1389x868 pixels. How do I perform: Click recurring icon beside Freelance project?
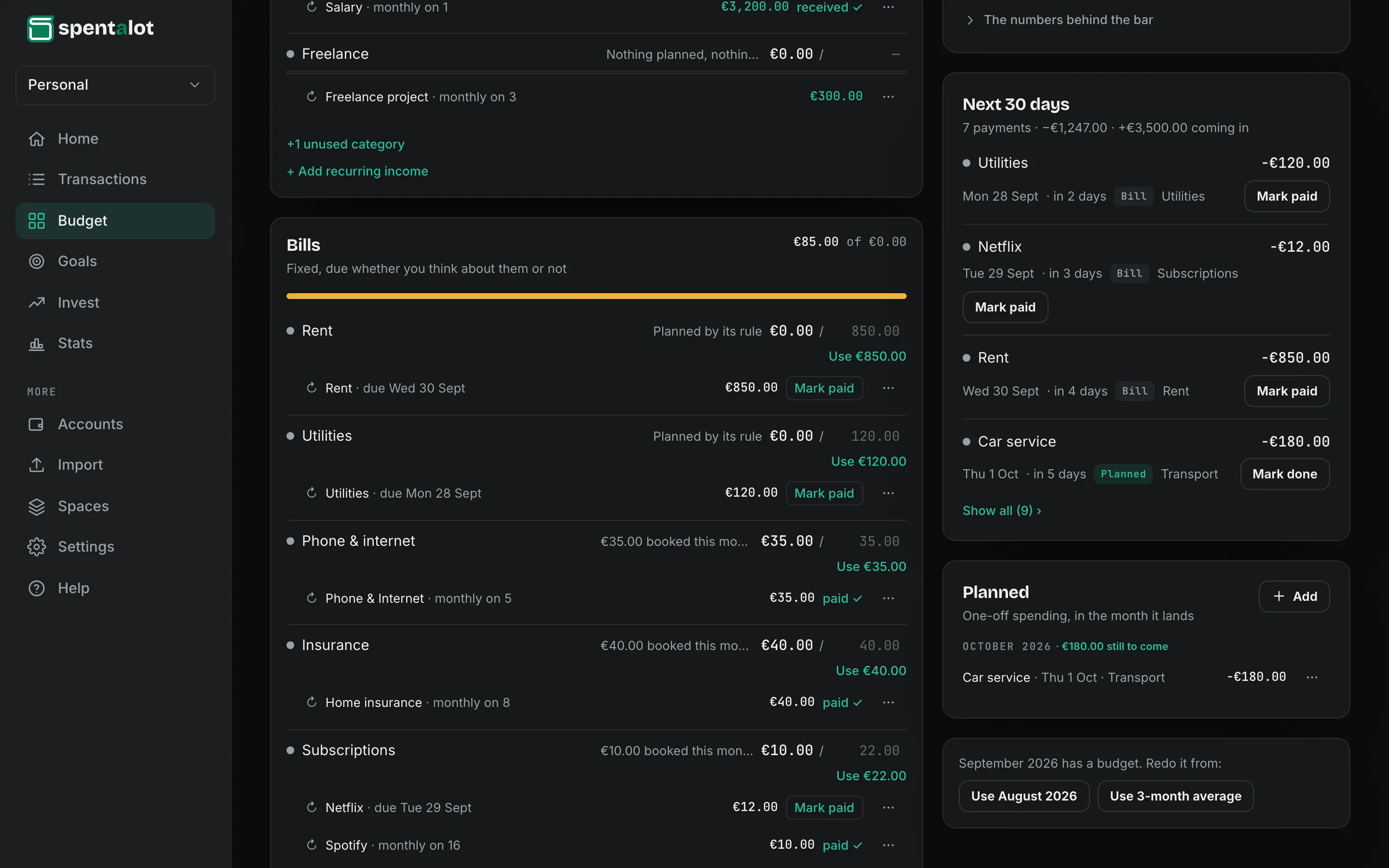coord(312,96)
